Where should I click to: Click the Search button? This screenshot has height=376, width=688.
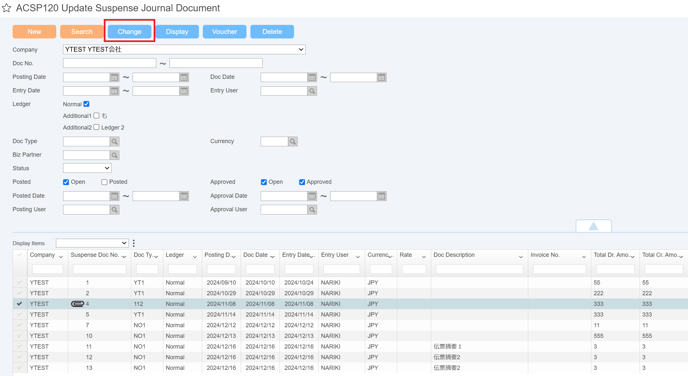click(x=82, y=32)
